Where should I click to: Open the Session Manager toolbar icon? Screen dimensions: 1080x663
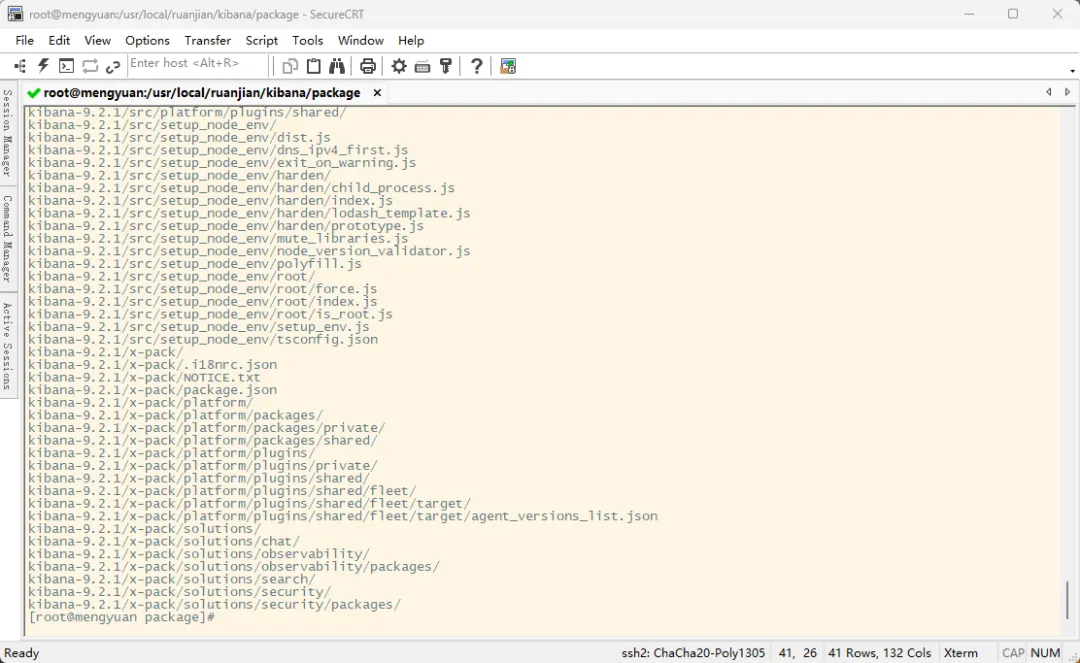20,66
